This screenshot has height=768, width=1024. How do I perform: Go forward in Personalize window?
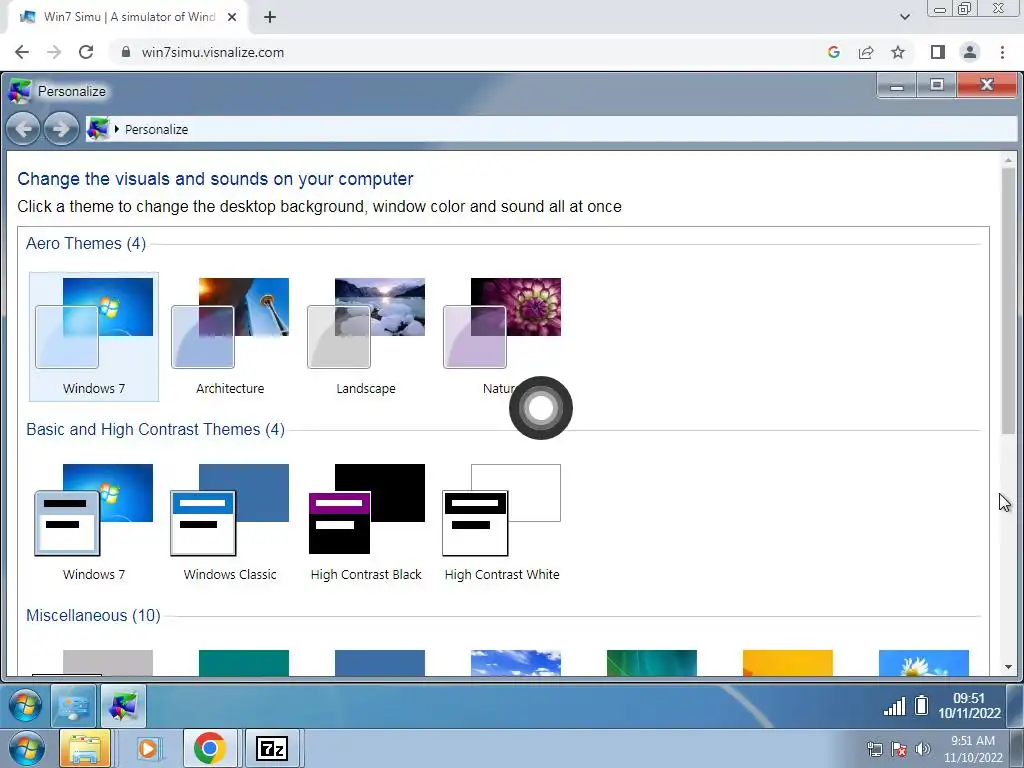pyautogui.click(x=61, y=129)
